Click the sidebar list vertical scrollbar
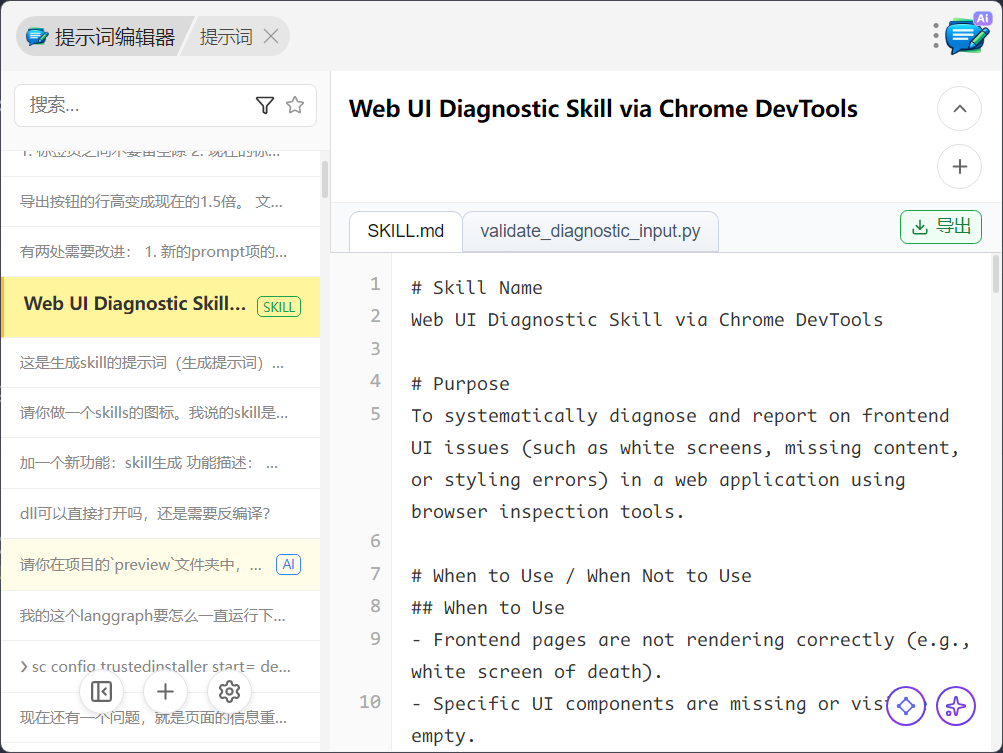Screen dimensions: 1003x753 coord(324,180)
